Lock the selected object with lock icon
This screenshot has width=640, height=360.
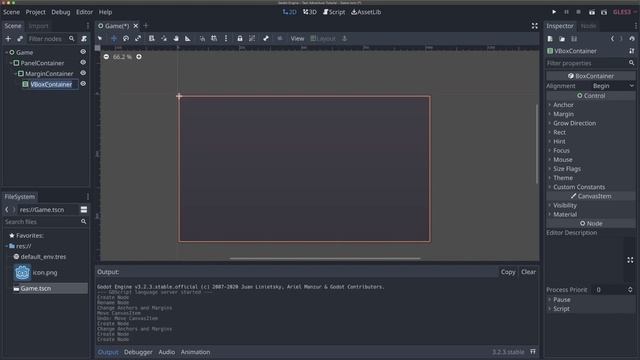(240, 38)
